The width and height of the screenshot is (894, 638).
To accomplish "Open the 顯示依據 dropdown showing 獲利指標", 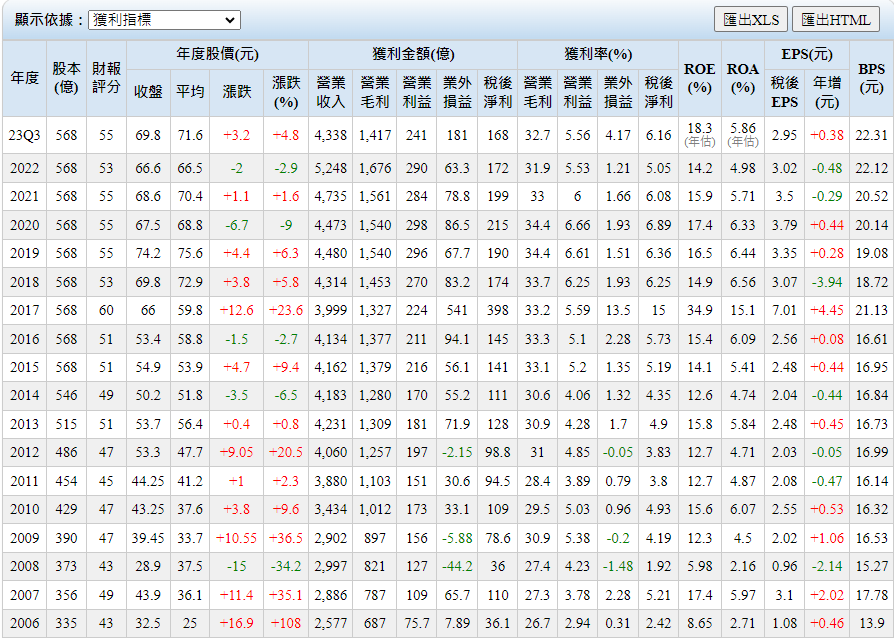I will point(164,20).
